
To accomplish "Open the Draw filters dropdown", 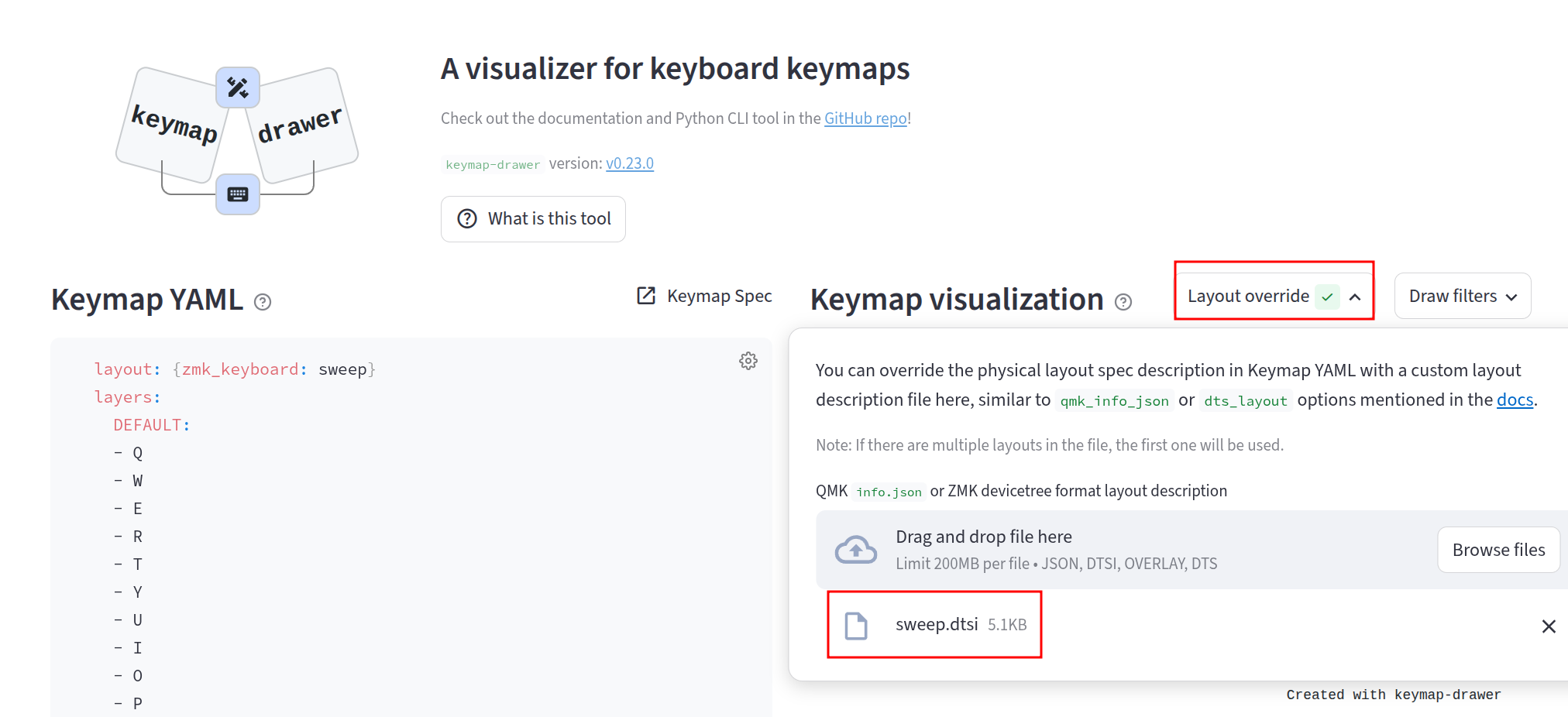I will click(x=1462, y=296).
